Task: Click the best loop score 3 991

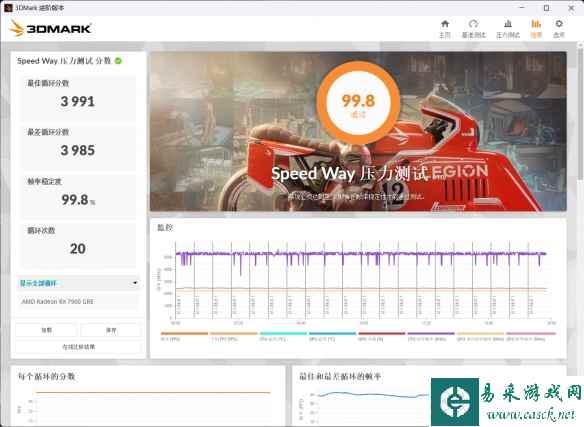Action: (77, 101)
